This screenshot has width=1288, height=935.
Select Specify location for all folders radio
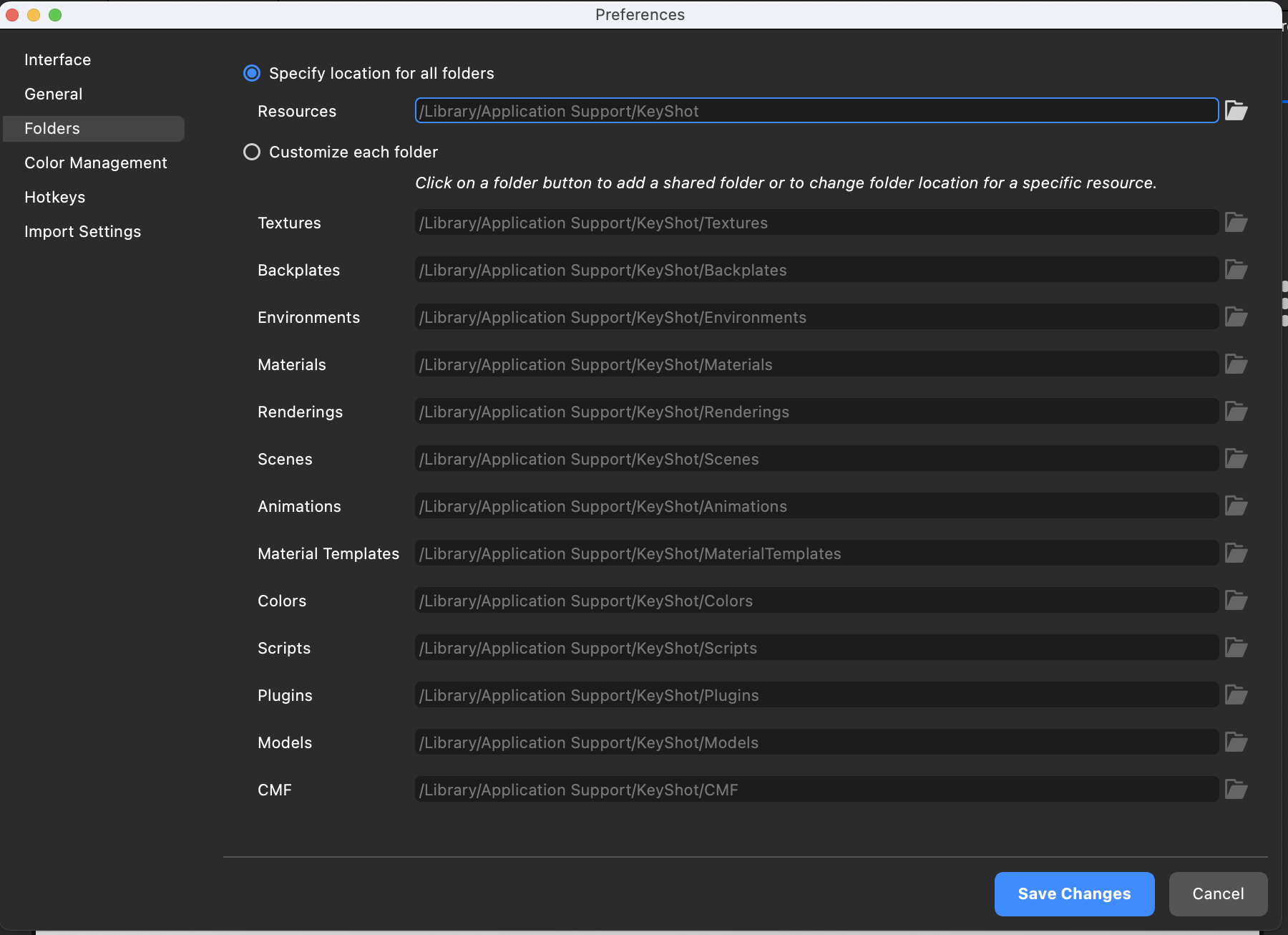coord(252,73)
